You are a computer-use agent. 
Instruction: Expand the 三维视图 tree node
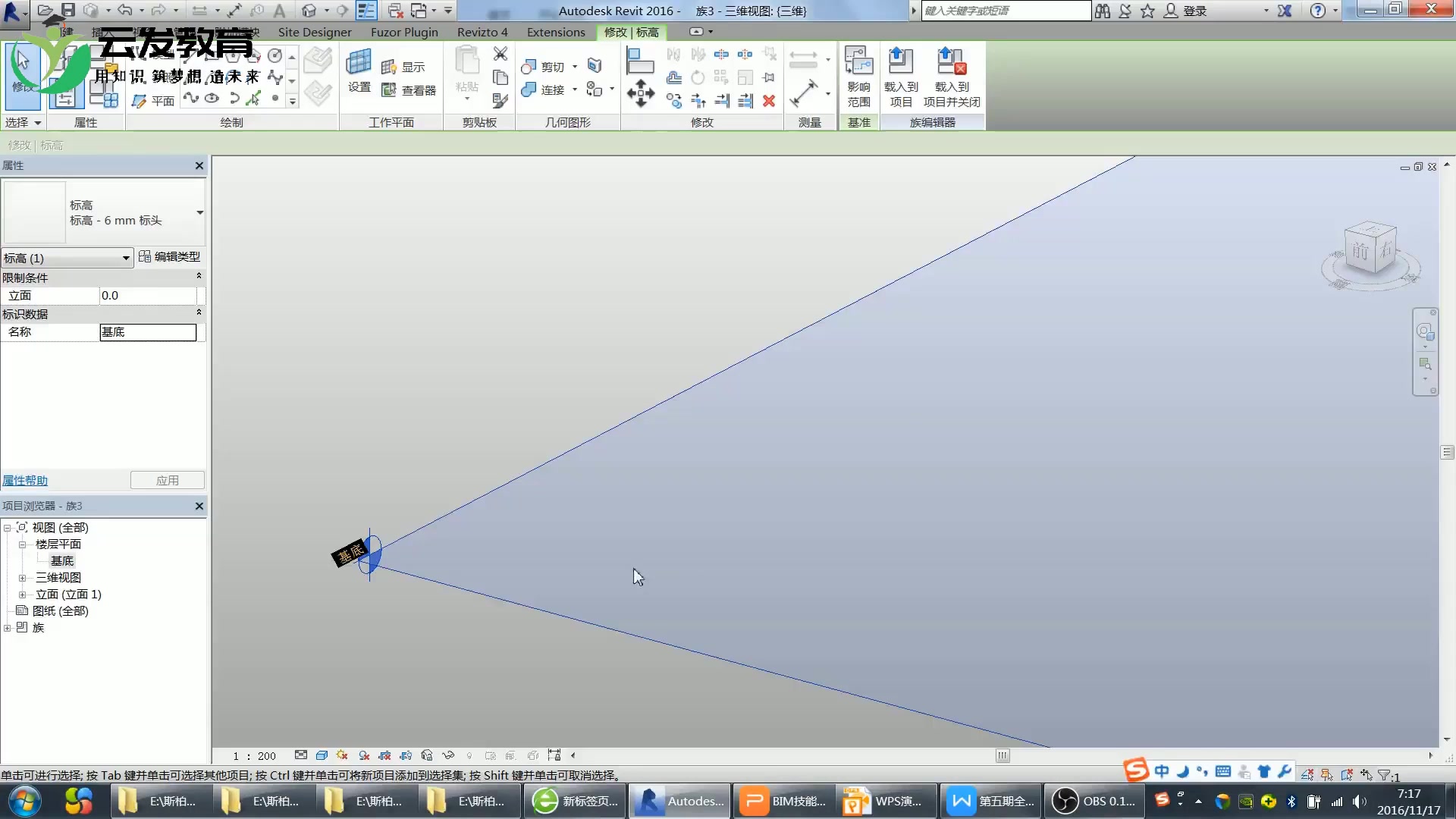click(x=22, y=578)
